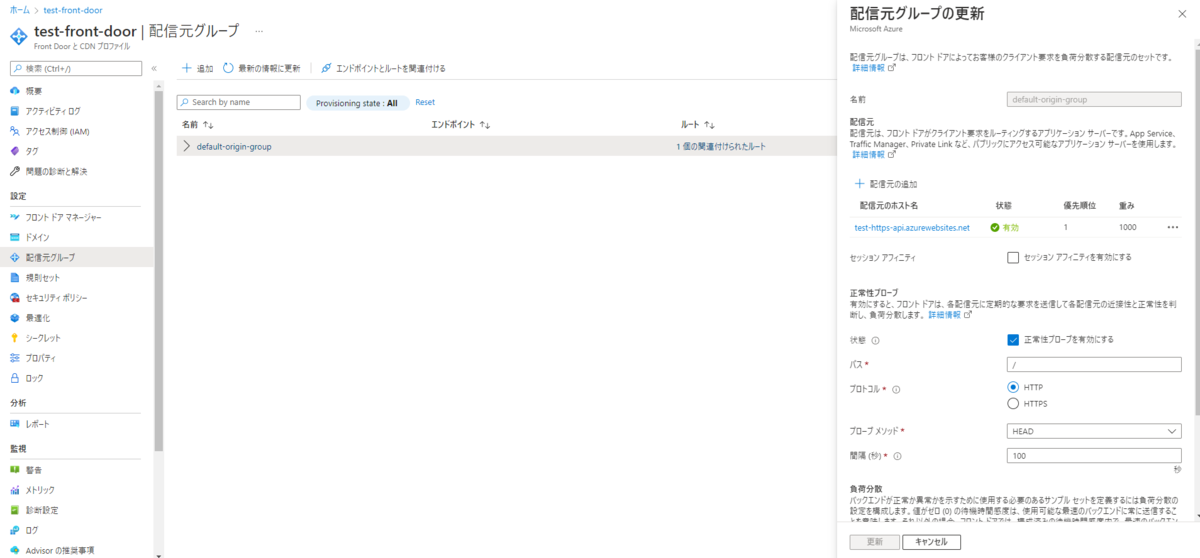This screenshot has width=1200, height=558.
Task: Open セキュリティ ポリシー page
Action: 56,298
